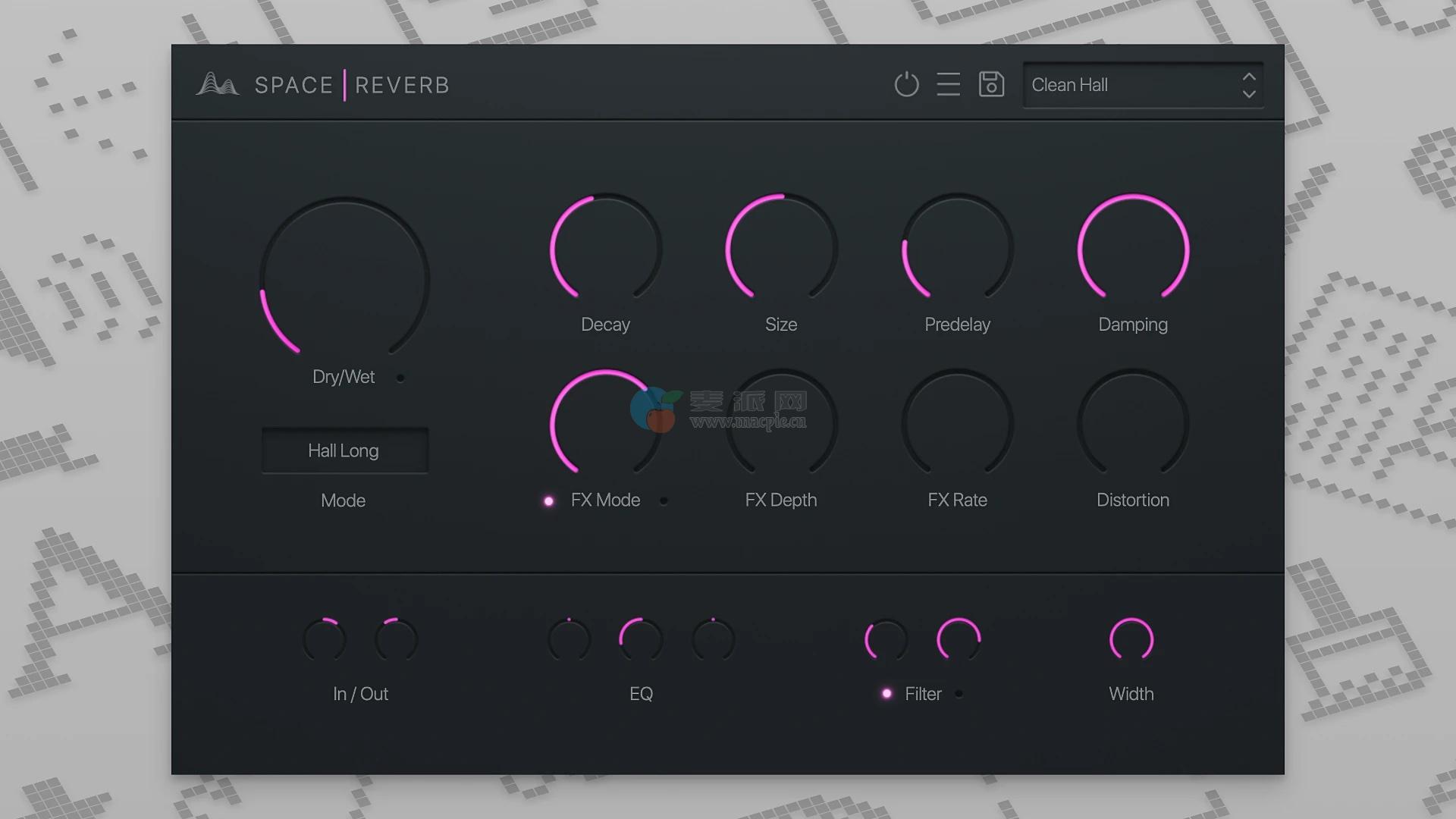Click the Width knob

point(1131,640)
